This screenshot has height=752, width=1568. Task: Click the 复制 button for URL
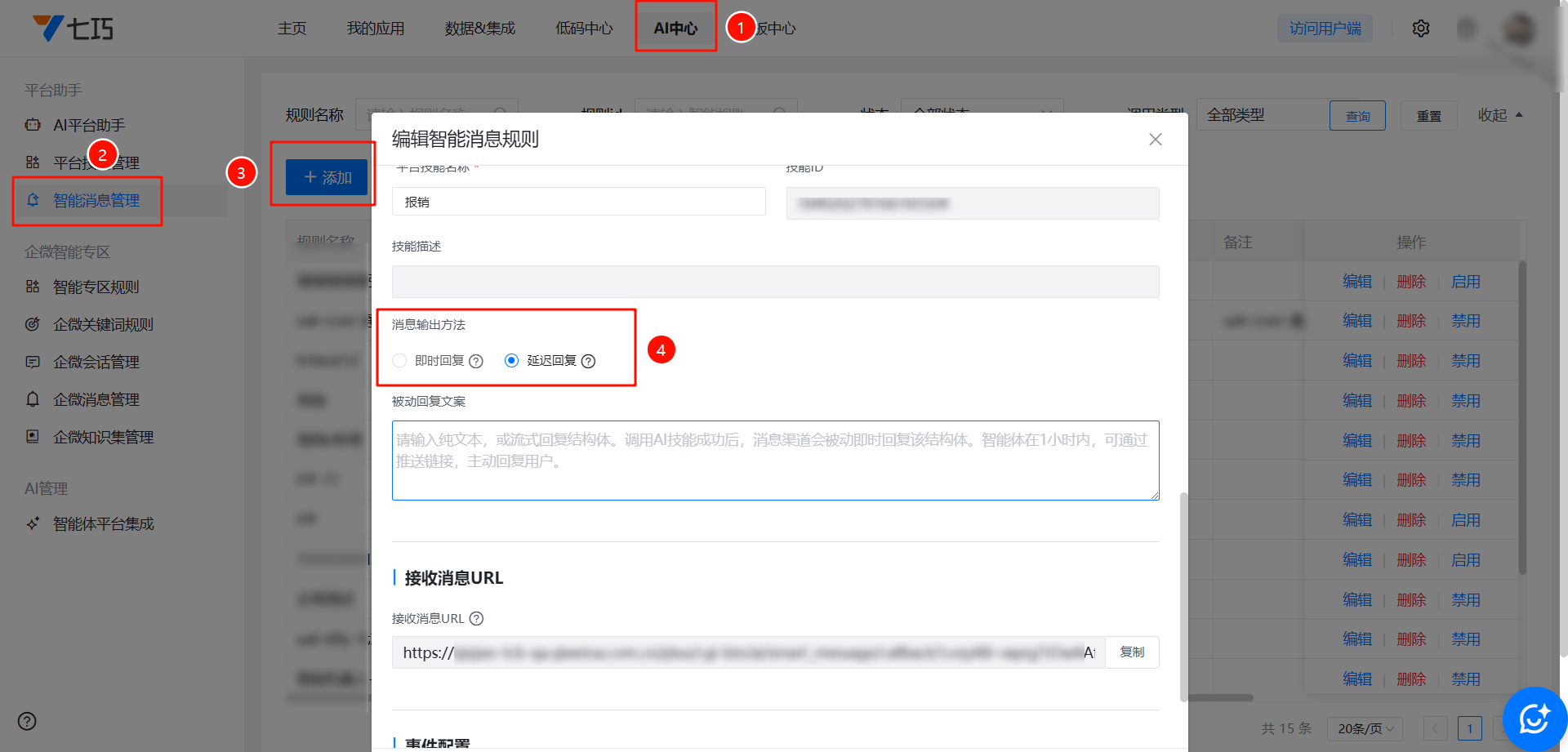pyautogui.click(x=1131, y=652)
